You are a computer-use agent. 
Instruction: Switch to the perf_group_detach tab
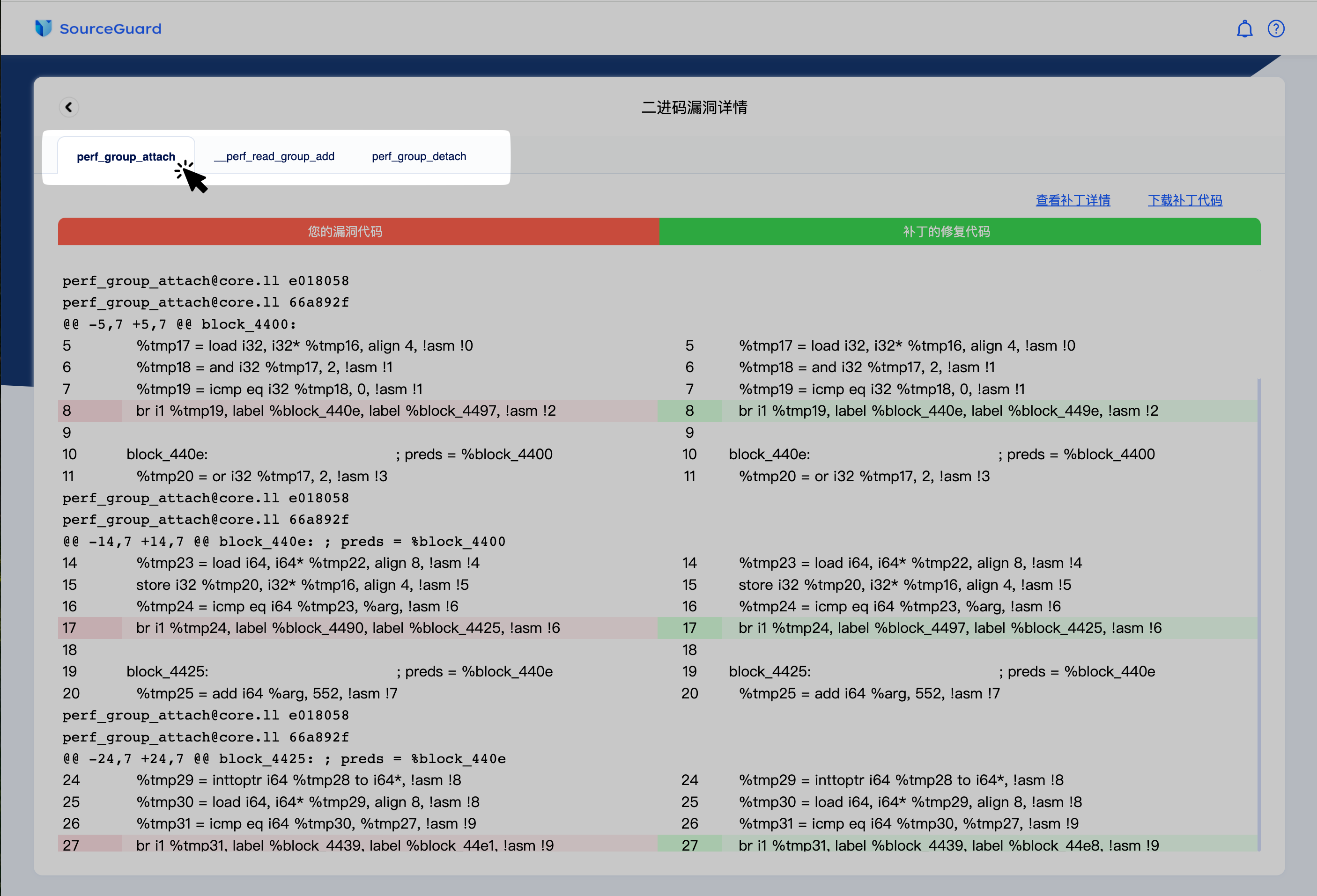419,156
